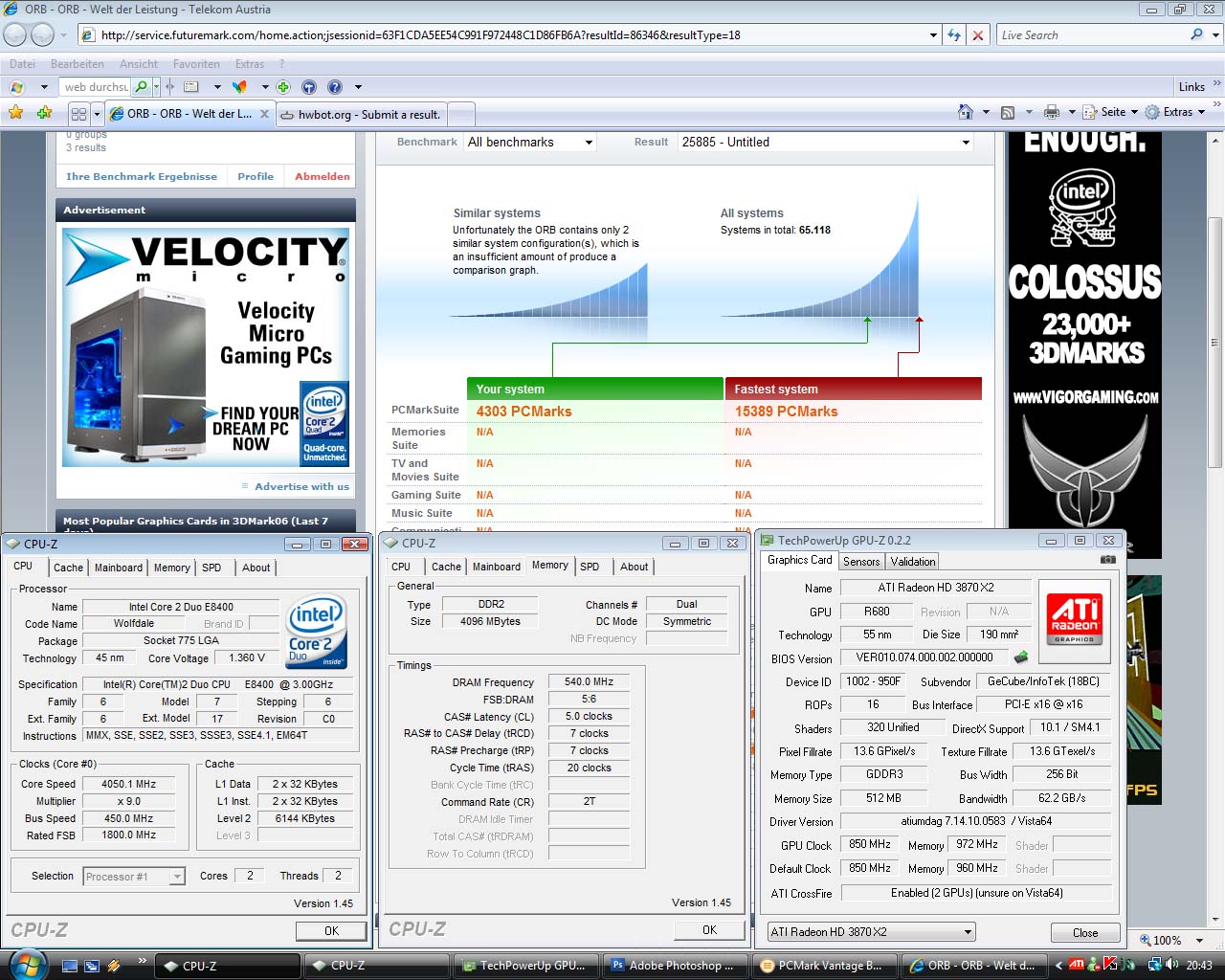The height and width of the screenshot is (980, 1225).
Task: Open the ATI Radeon HD 3870 X2 GPU dropdown
Action: [872, 932]
